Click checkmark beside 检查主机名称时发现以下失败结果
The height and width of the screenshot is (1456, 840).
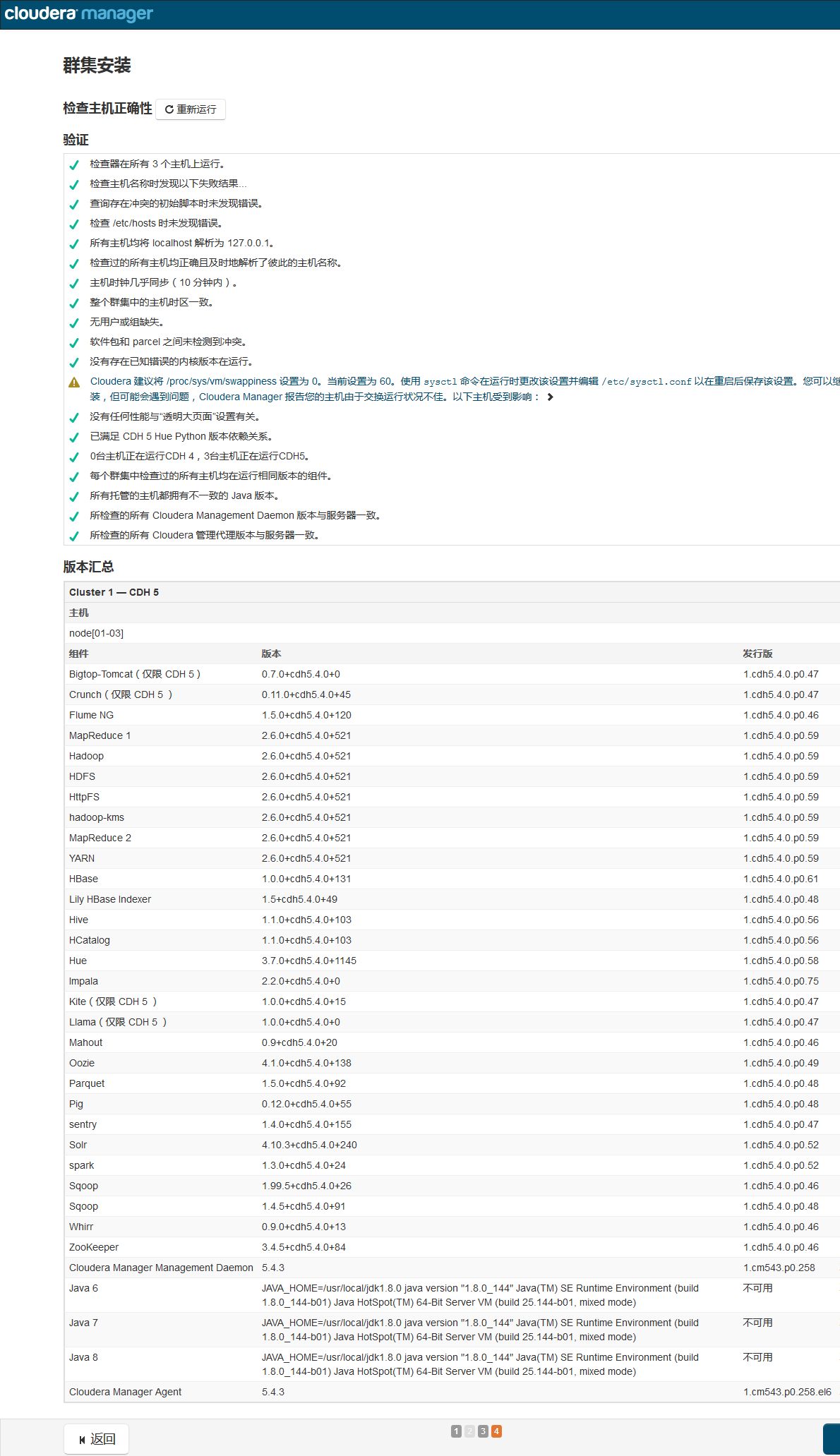pyautogui.click(x=74, y=184)
